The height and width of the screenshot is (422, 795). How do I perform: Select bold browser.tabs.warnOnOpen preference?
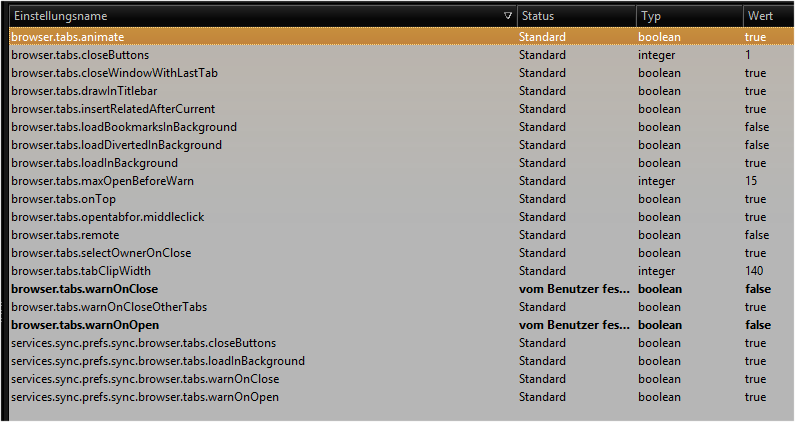point(85,325)
